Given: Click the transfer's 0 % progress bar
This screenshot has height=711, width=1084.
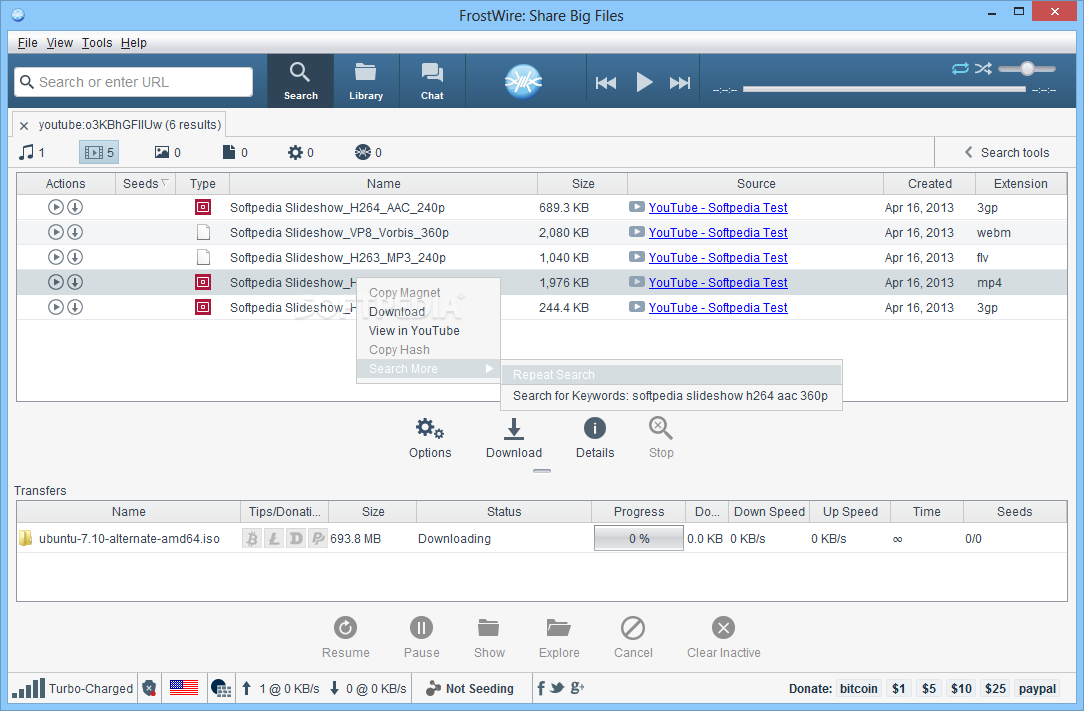Looking at the screenshot, I should (639, 538).
